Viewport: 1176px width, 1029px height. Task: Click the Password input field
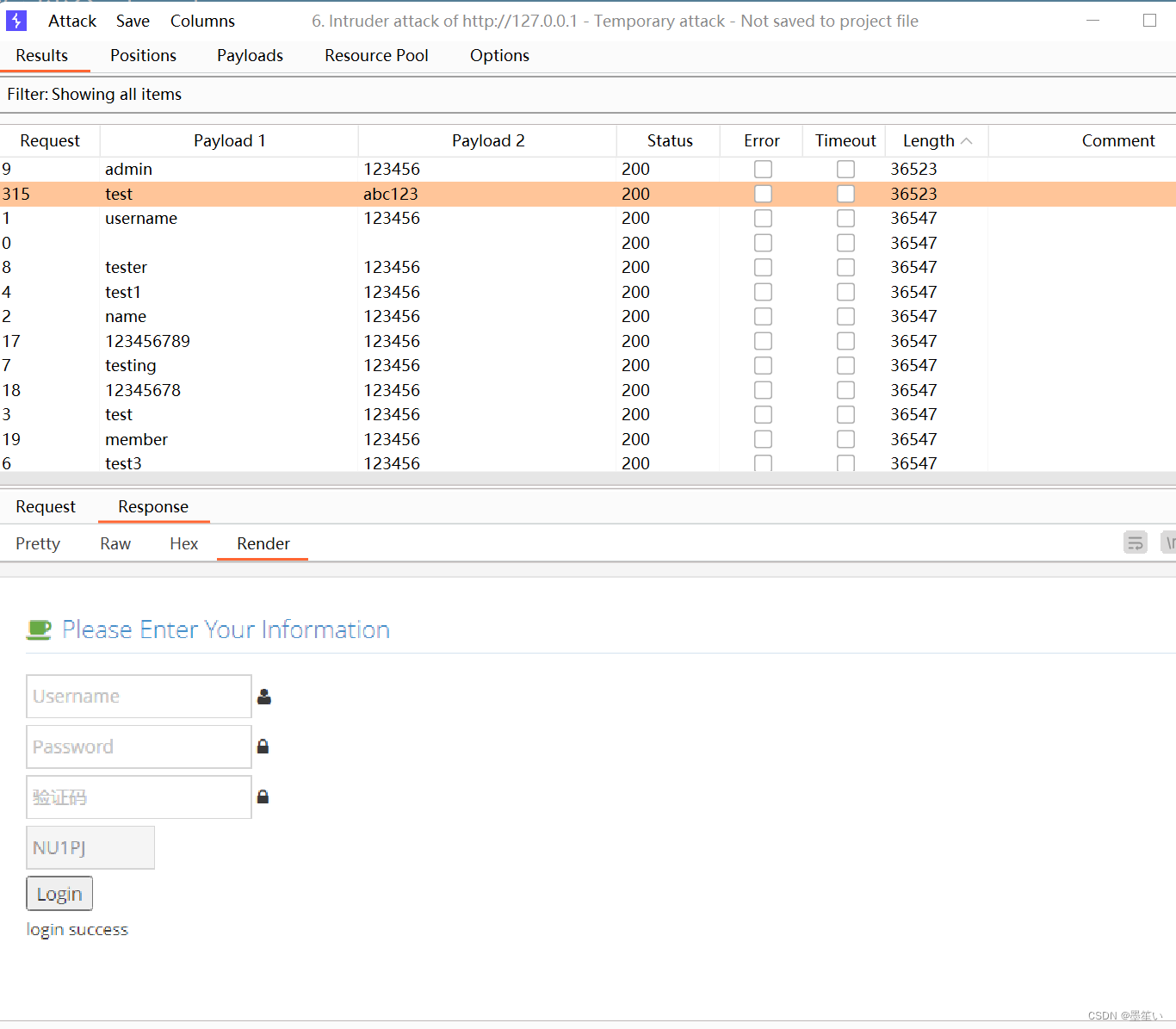click(139, 747)
